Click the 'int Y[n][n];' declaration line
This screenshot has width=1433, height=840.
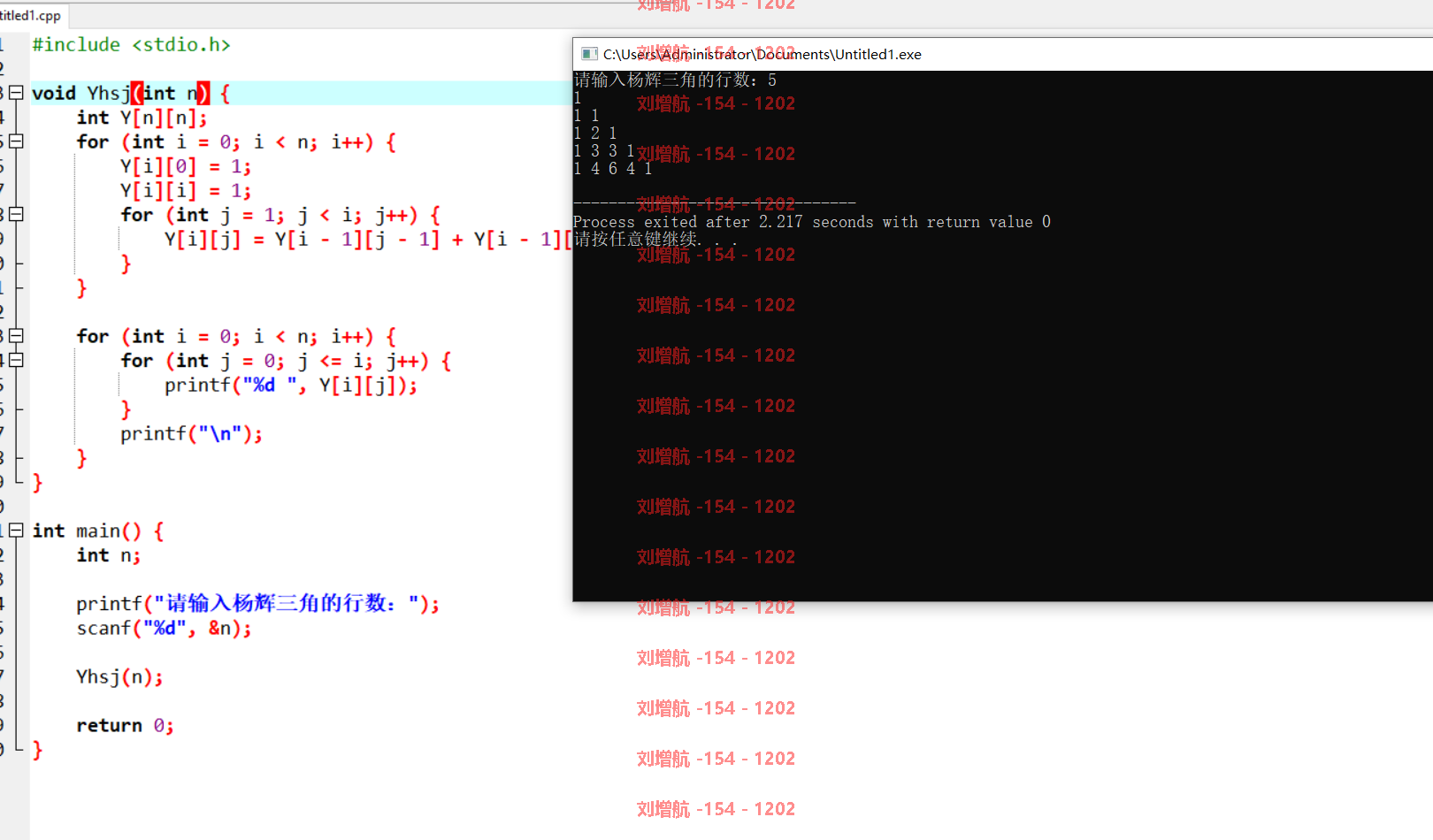click(142, 118)
